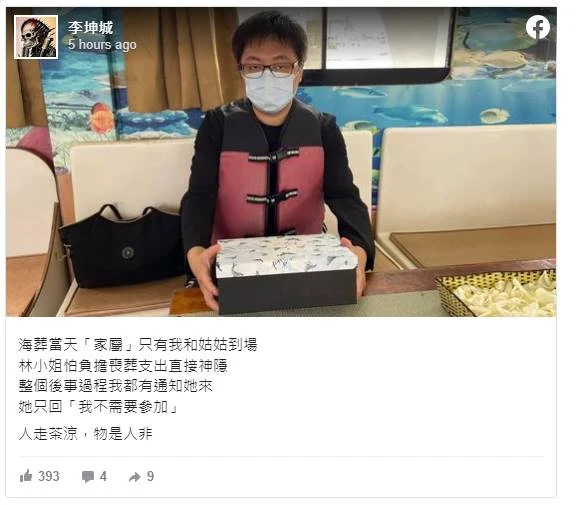Click the line 整個後事過程我都有通知她來
The image size is (576, 505).
(115, 386)
